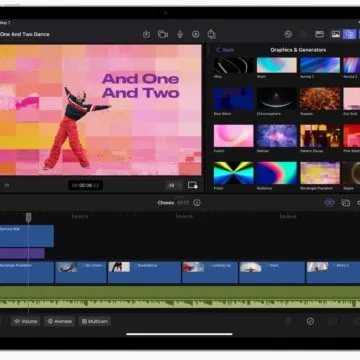Select the Alloy generator thumbnail
Screen dimensions: 360x360
click(x=233, y=65)
